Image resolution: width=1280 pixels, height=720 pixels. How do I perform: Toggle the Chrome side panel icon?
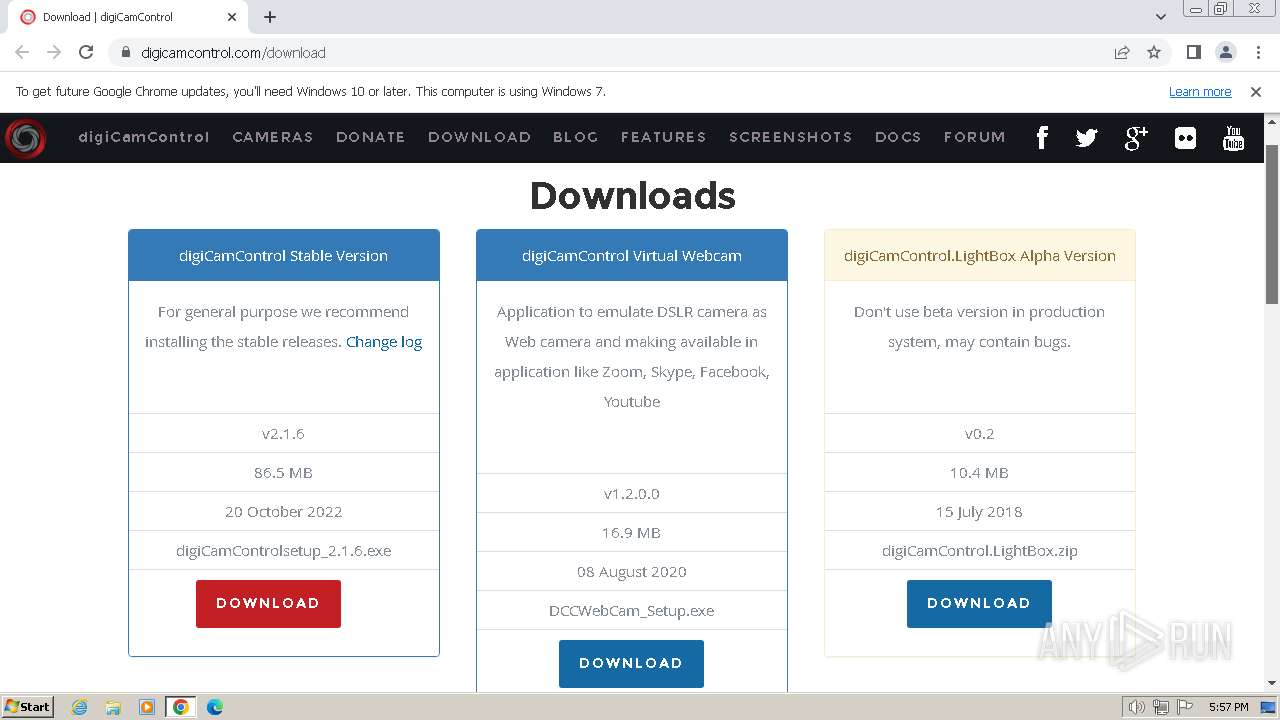point(1193,52)
